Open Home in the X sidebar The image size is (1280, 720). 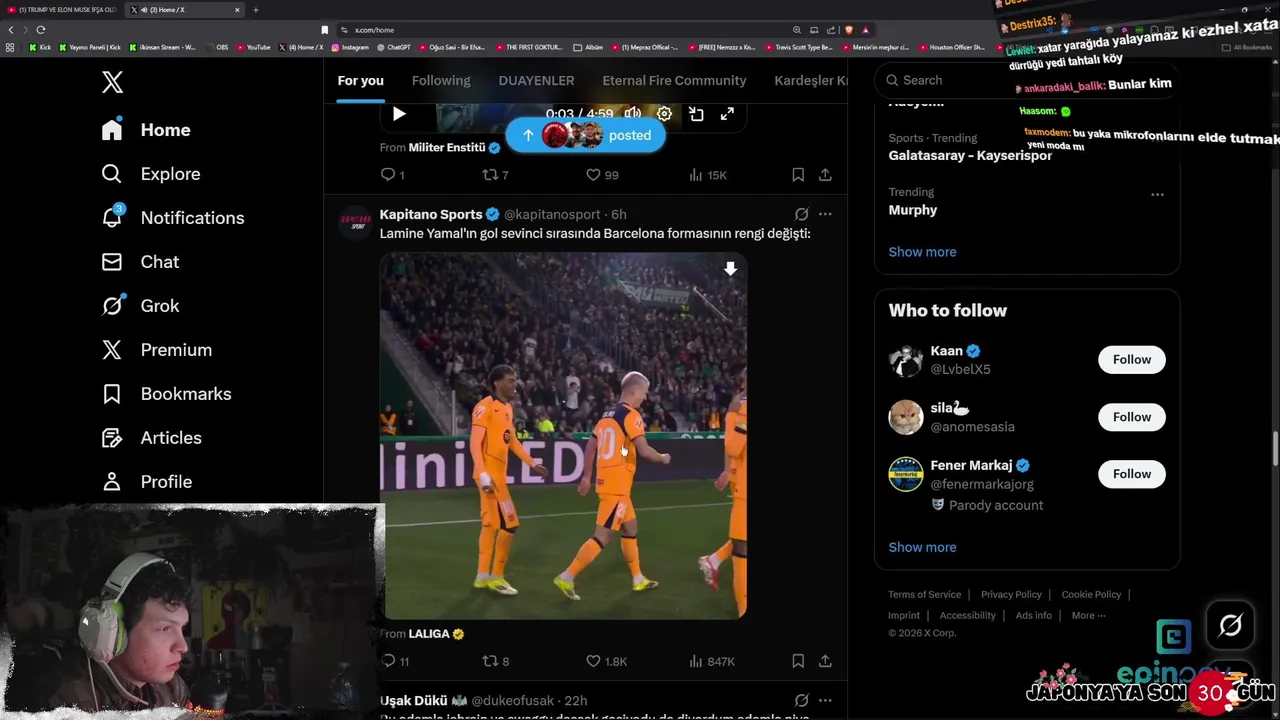coord(146,130)
